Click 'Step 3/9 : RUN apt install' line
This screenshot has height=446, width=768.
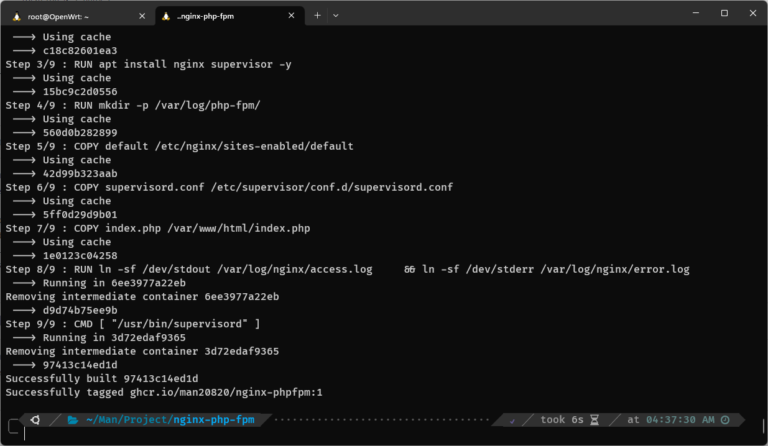click(x=148, y=64)
